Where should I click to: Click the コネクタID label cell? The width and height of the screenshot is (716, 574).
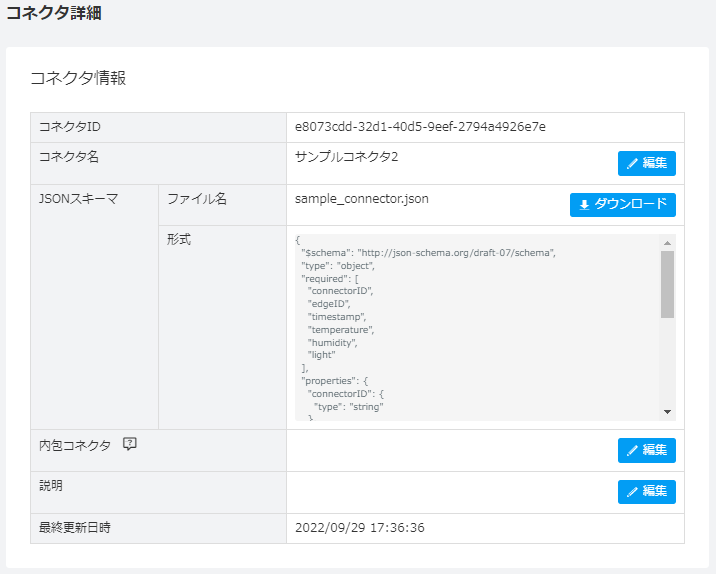[158, 127]
